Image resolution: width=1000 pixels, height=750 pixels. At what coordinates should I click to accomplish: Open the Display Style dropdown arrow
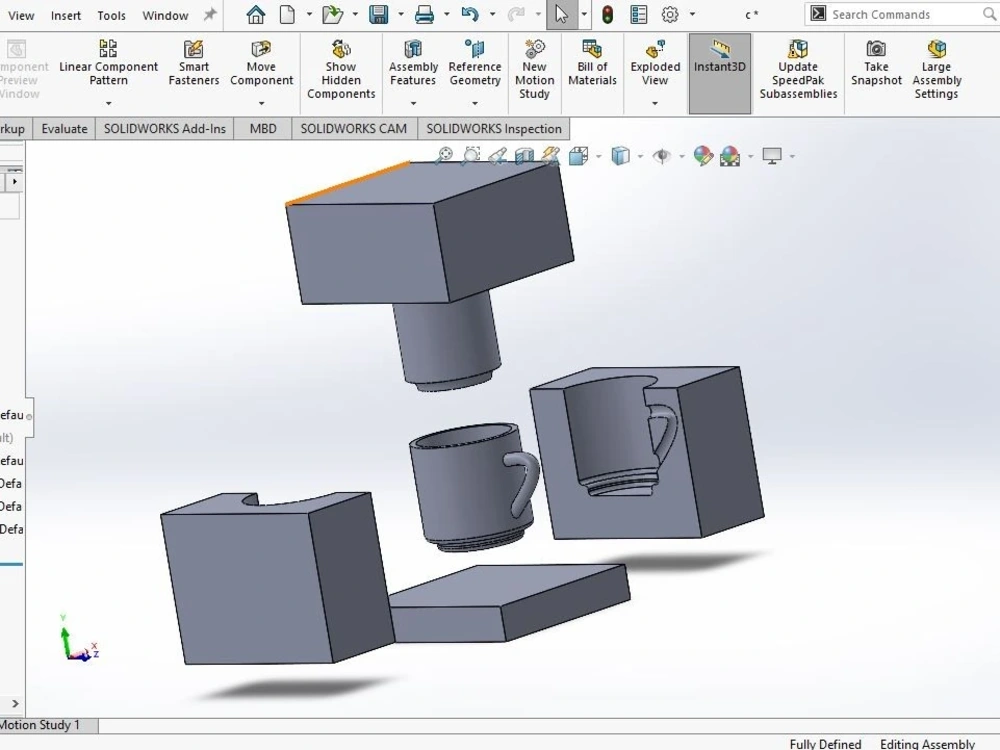(x=640, y=156)
